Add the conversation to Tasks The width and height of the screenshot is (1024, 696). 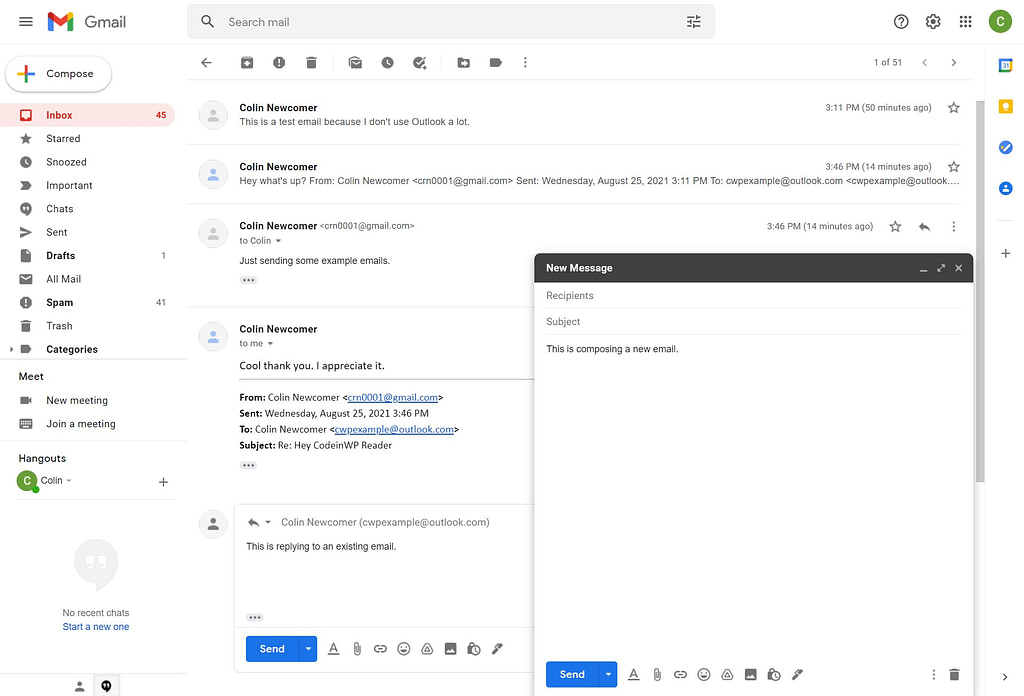click(x=419, y=62)
